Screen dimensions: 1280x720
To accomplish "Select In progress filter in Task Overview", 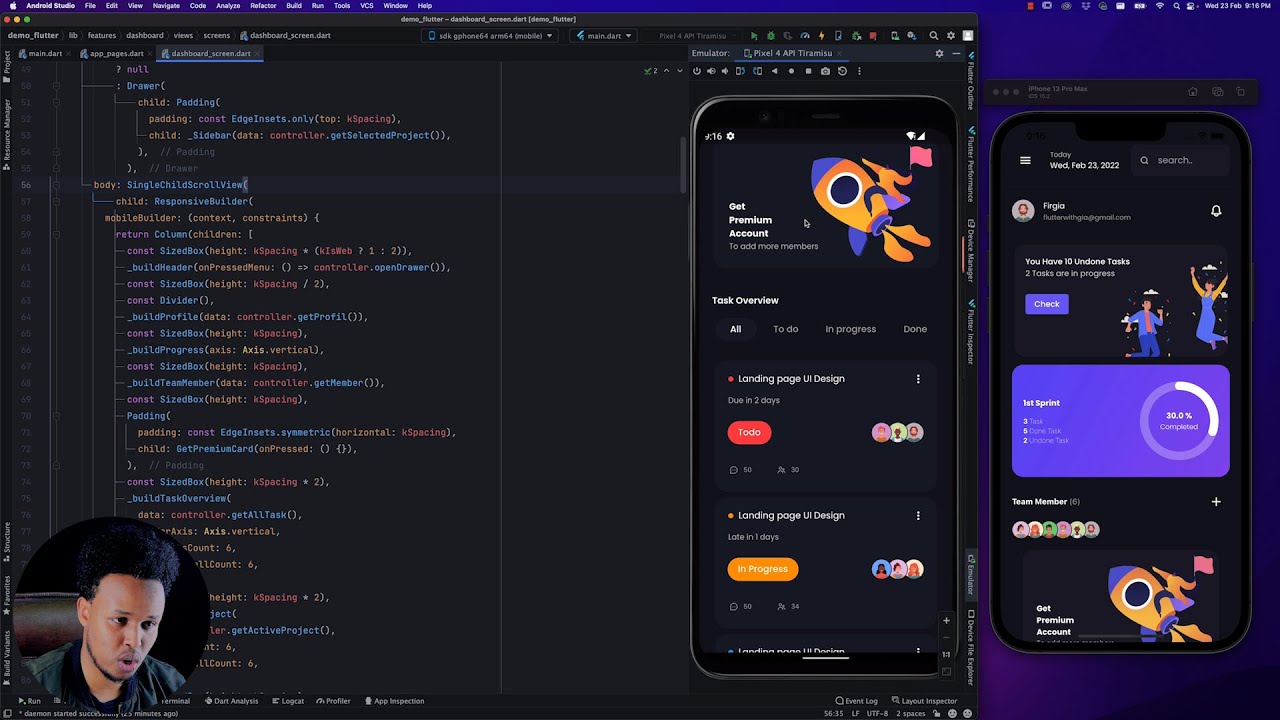I will (x=850, y=329).
